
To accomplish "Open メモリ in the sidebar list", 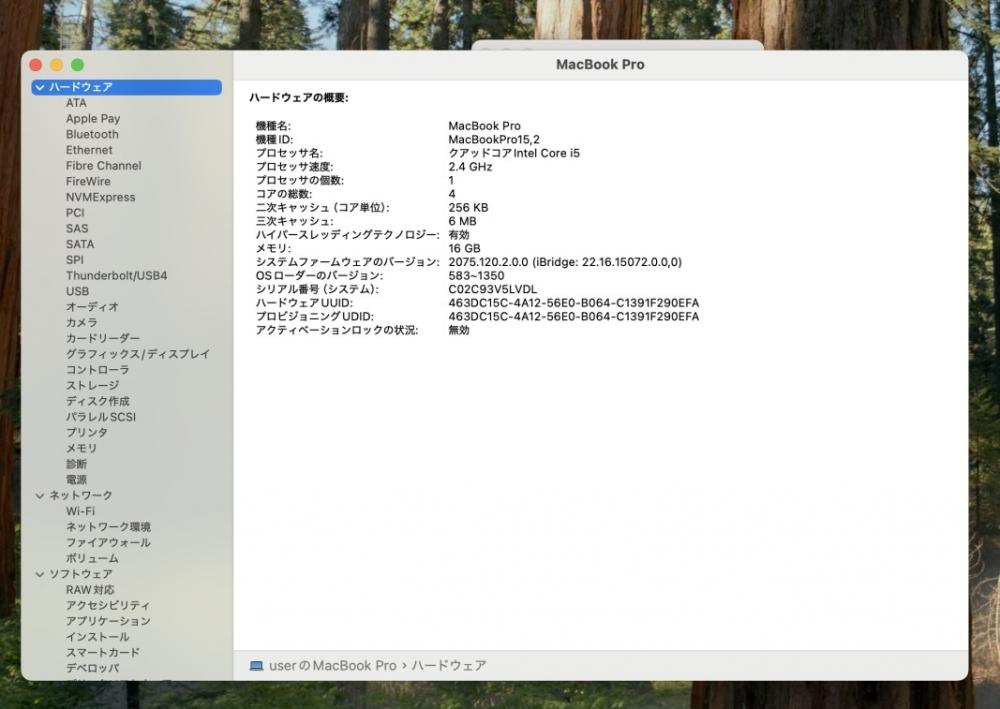I will 81,448.
